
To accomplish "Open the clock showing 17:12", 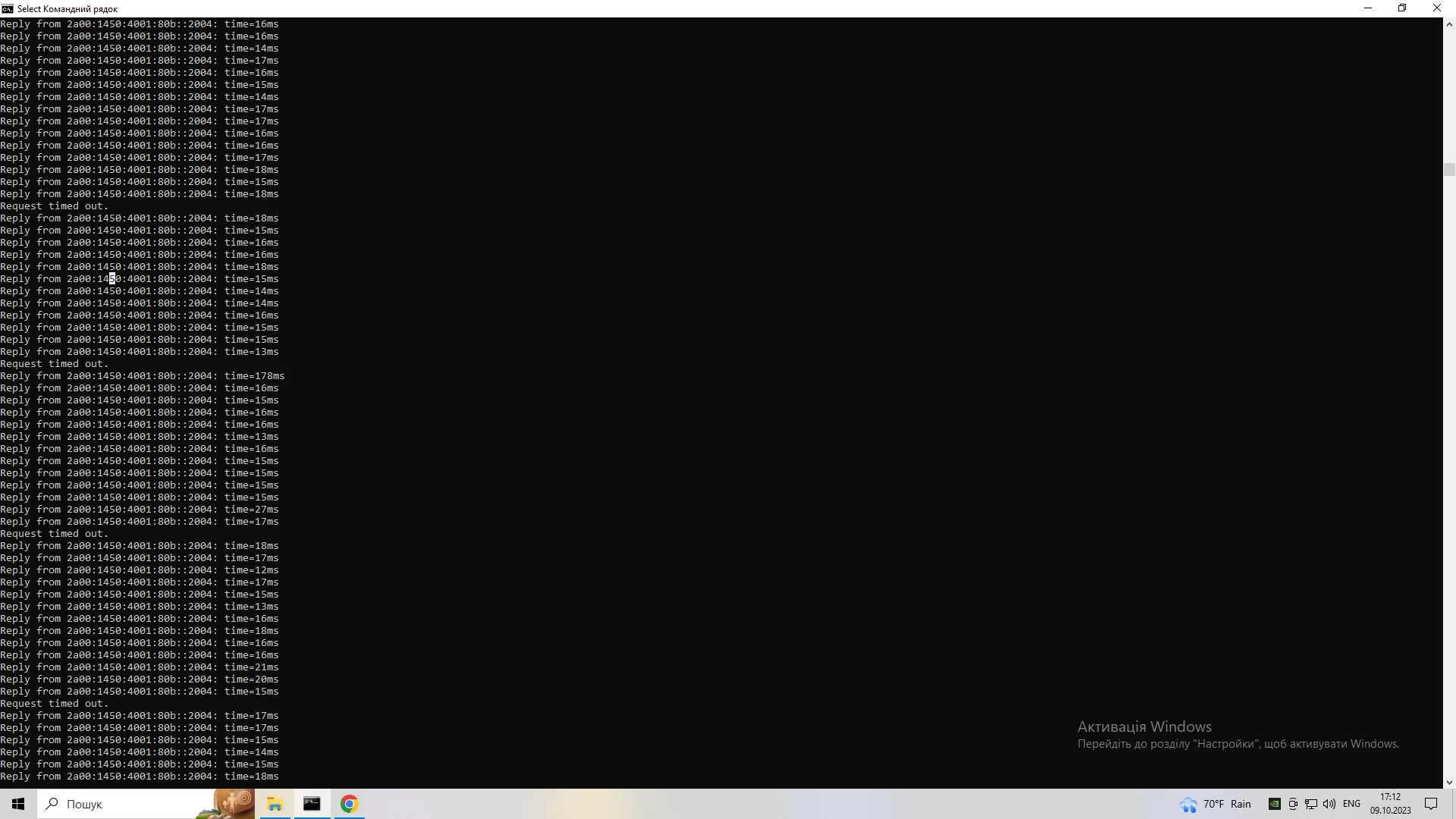I will tap(1390, 804).
